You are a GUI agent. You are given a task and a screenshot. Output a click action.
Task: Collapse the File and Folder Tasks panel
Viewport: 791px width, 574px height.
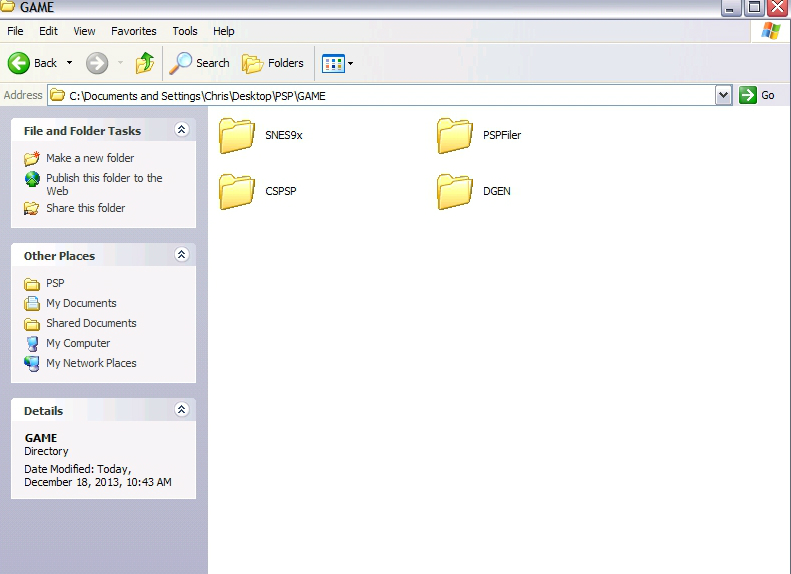[181, 130]
